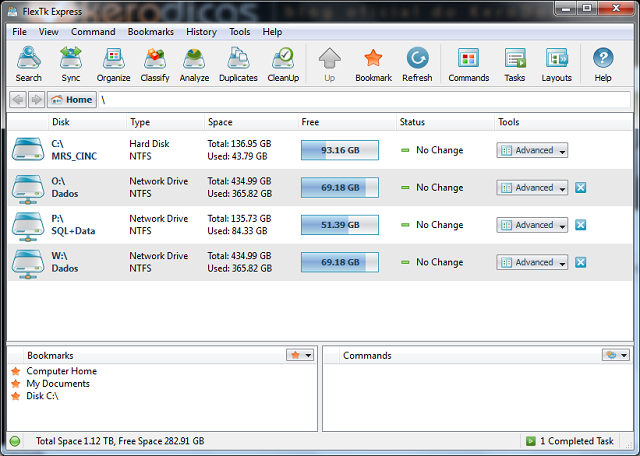
Task: Select the MRS_CINC volume label
Action: [74, 156]
